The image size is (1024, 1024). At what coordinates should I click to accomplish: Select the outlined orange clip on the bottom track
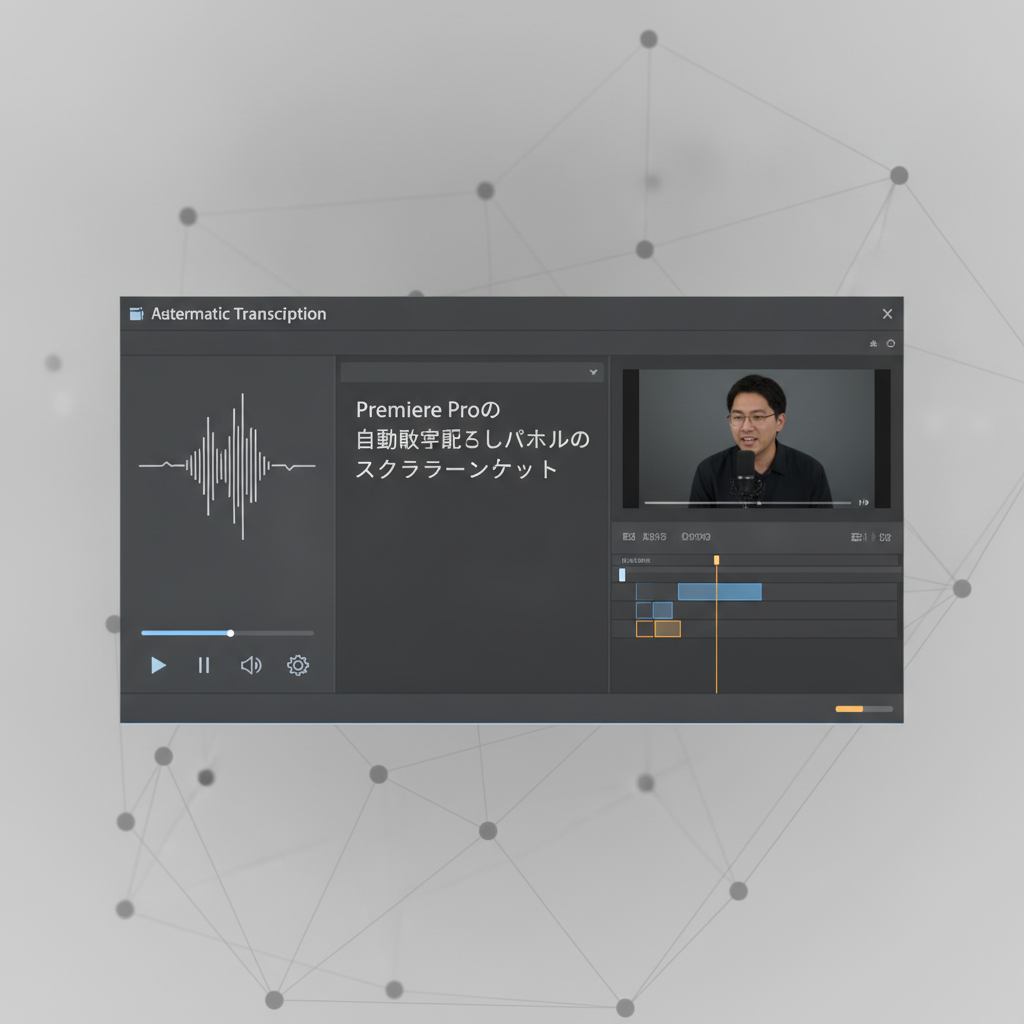tap(645, 629)
